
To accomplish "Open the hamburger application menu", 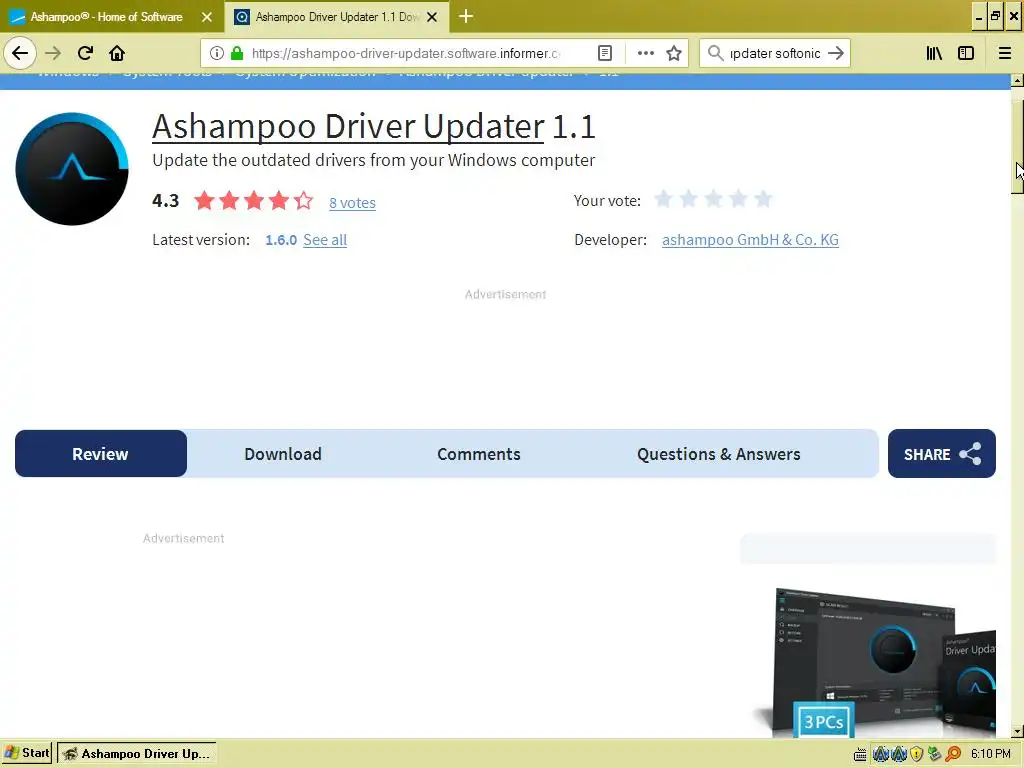I will click(1005, 53).
